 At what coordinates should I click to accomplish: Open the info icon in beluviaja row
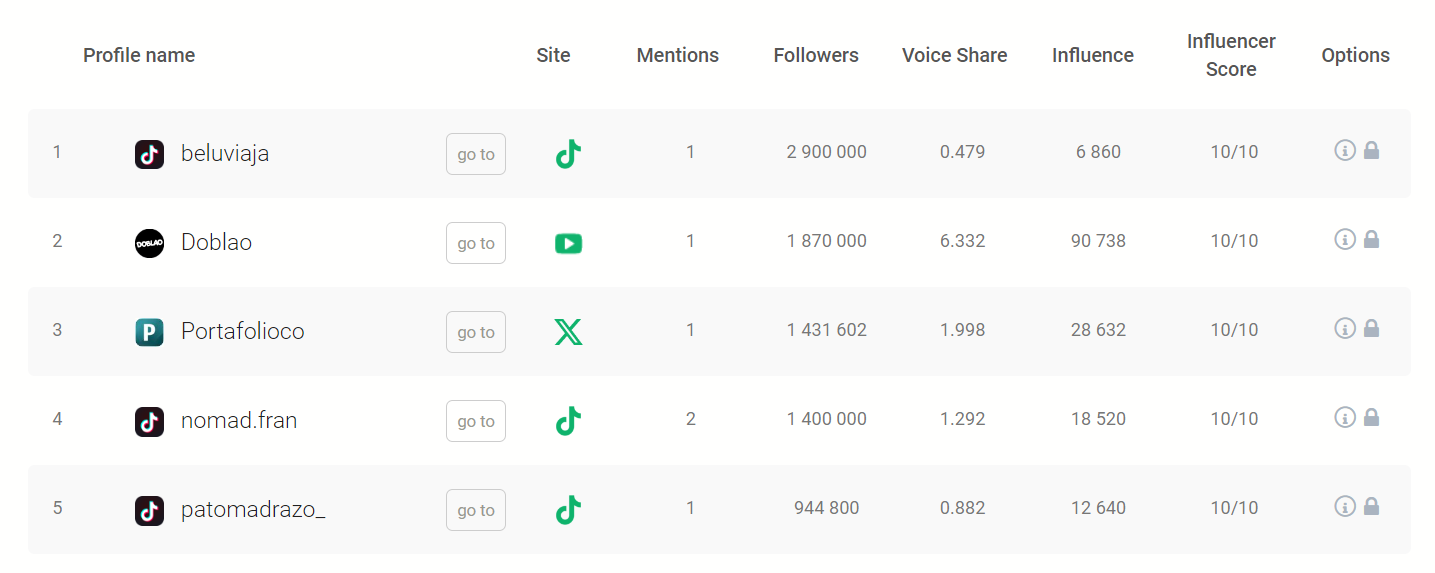tap(1345, 150)
